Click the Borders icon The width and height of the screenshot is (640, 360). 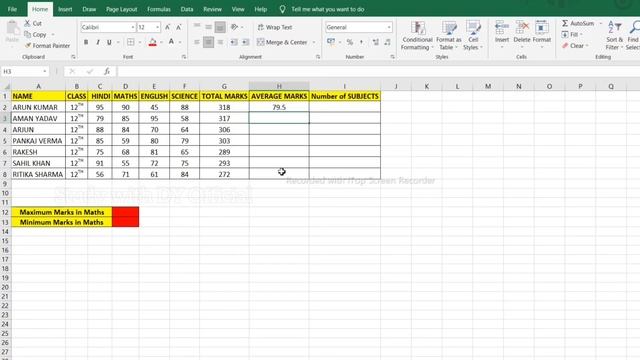tap(131, 42)
